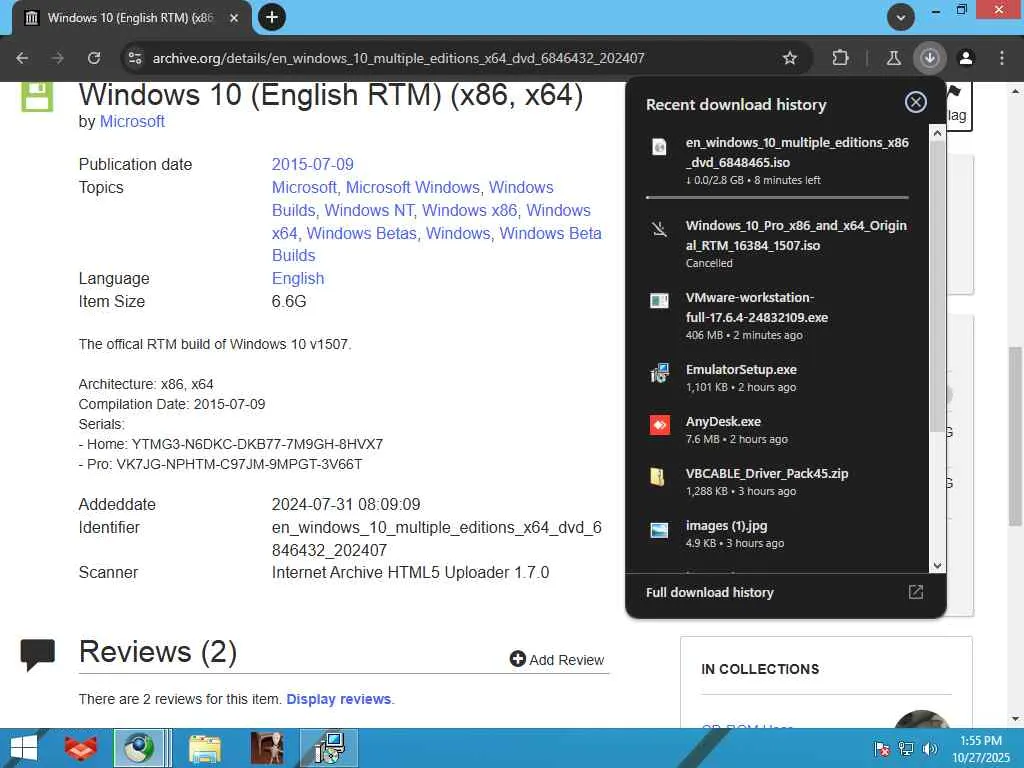Click the iso download progress bar
1024x768 pixels.
point(777,197)
